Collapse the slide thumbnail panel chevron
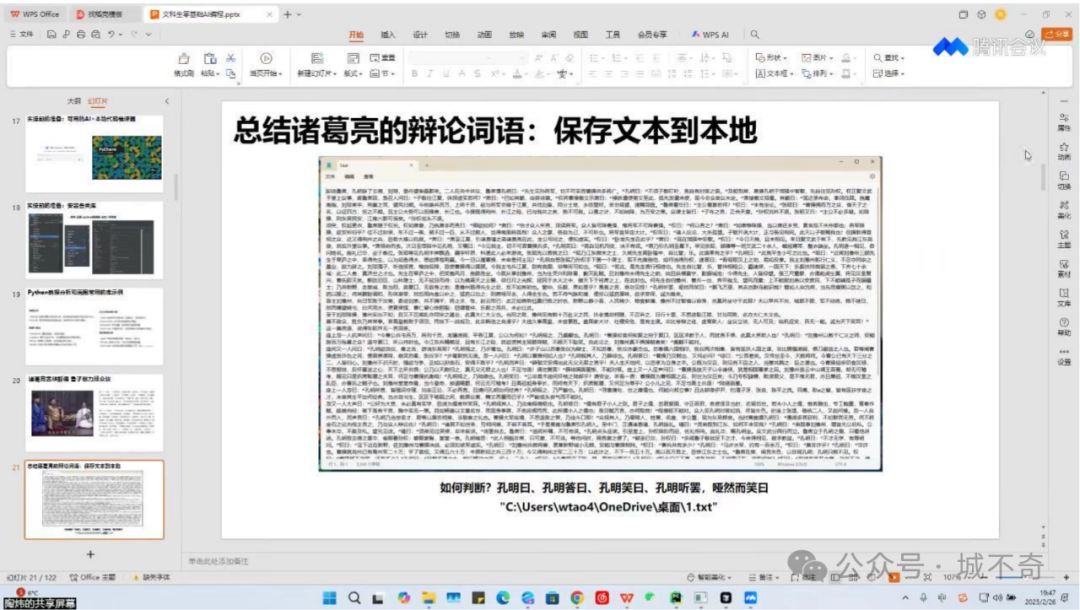 pyautogui.click(x=167, y=101)
